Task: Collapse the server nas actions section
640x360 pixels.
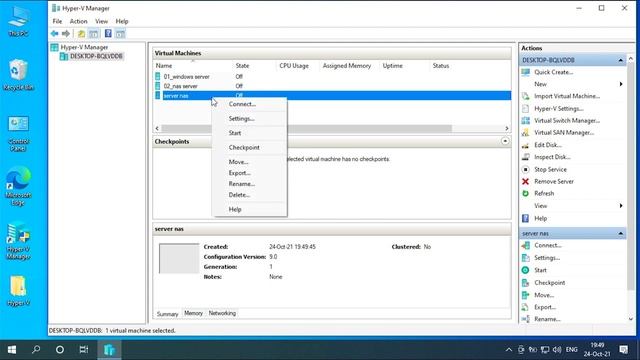Action: click(621, 233)
